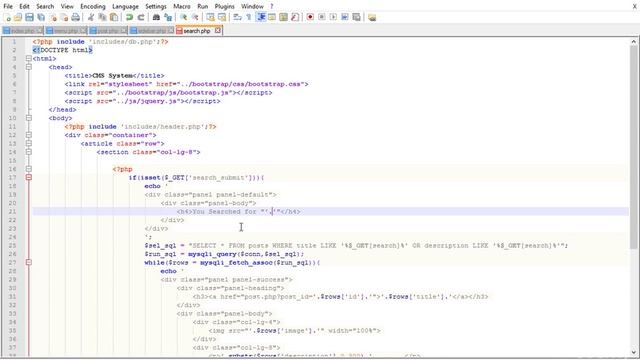The width and height of the screenshot is (640, 360).
Task: Open the Macro menu
Action: [x=182, y=6]
